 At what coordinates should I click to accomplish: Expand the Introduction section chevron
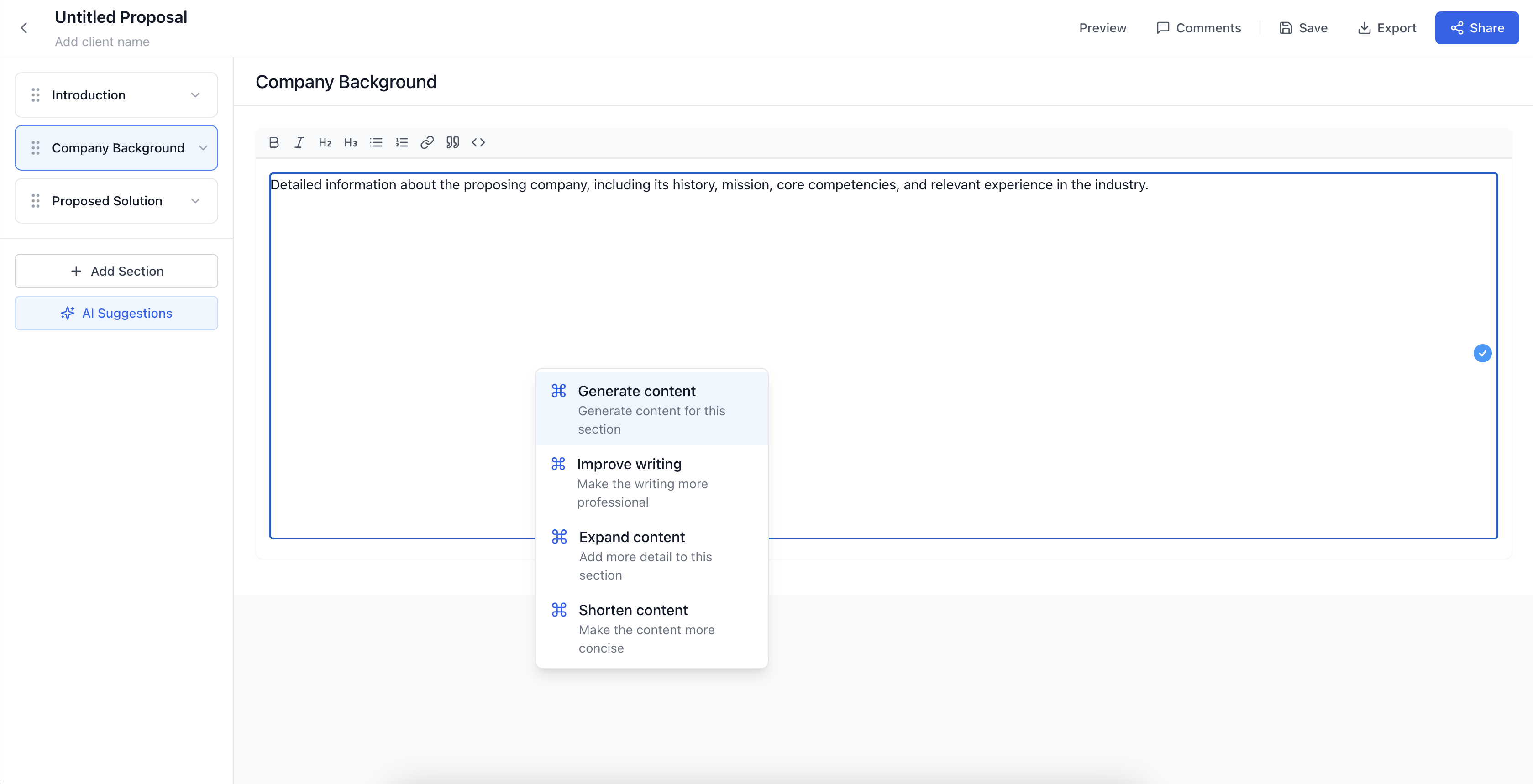tap(195, 95)
